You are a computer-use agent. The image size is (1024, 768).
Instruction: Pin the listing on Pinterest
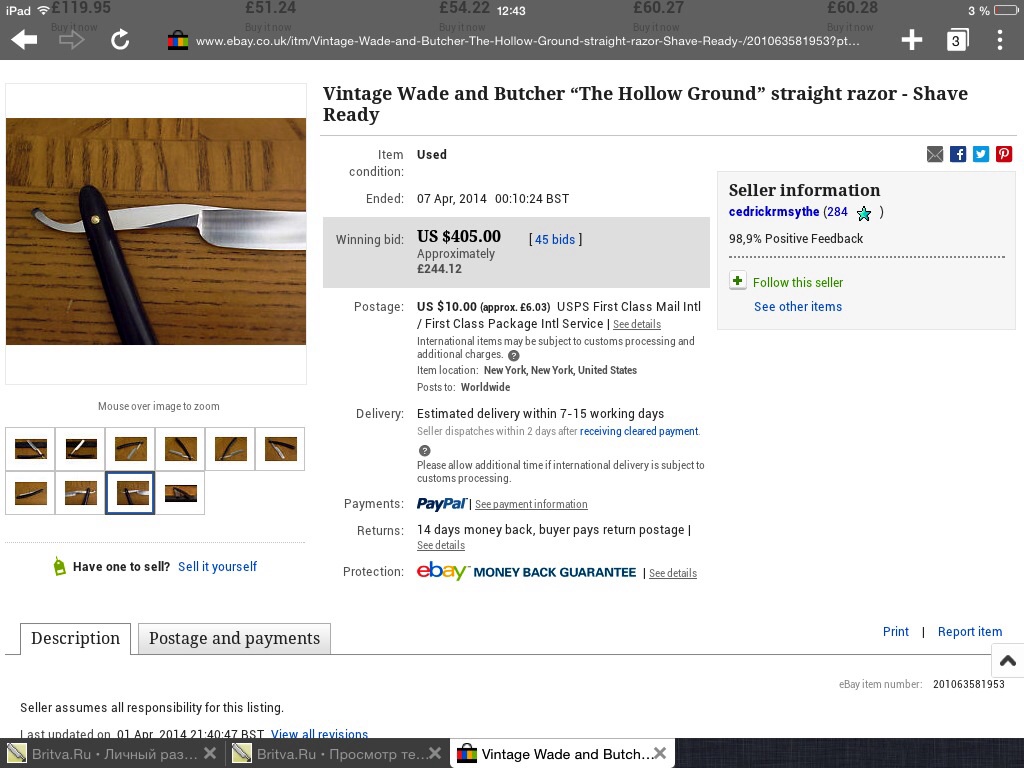pos(1004,154)
